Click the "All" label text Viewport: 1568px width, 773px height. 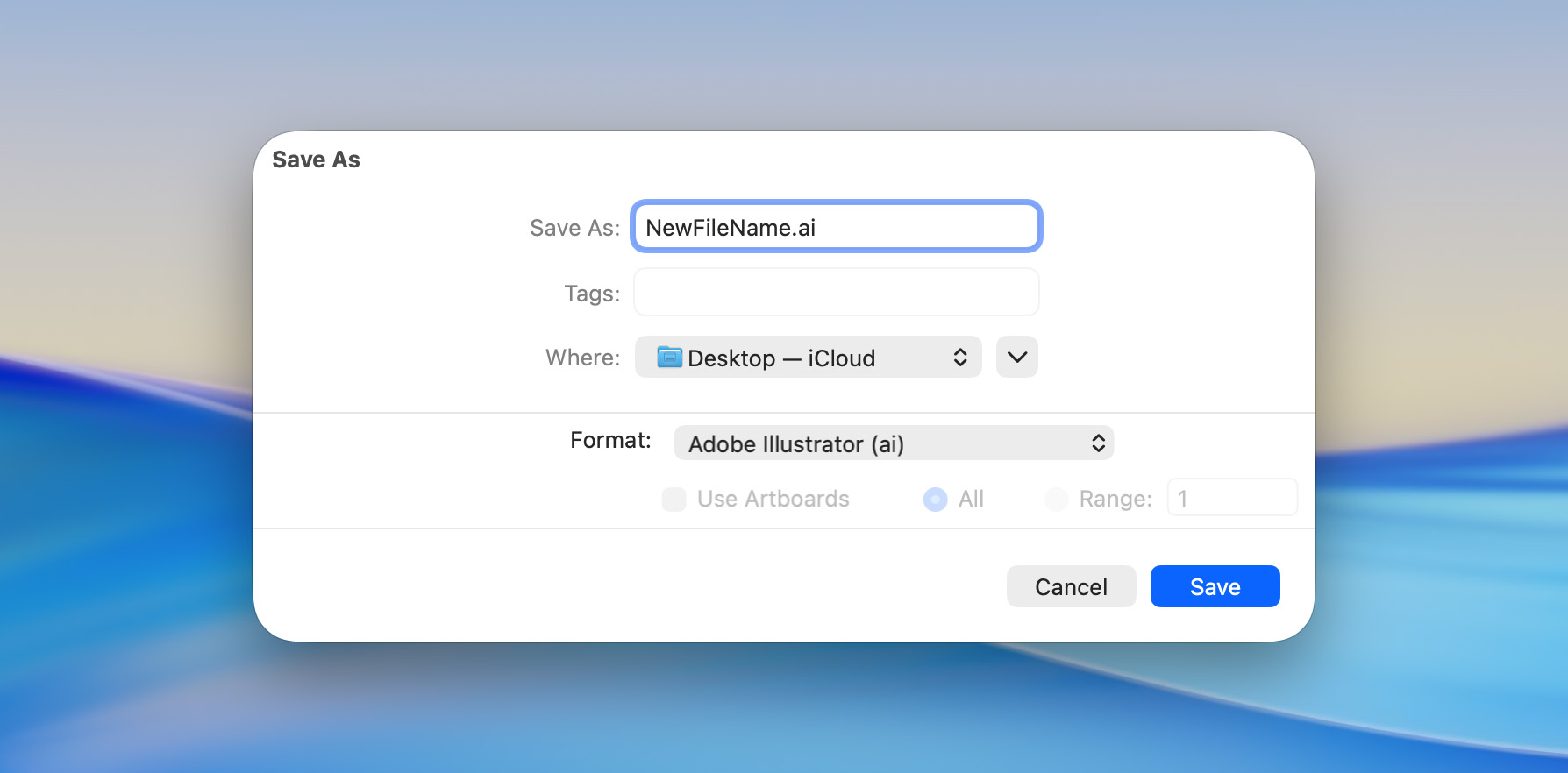pos(971,500)
